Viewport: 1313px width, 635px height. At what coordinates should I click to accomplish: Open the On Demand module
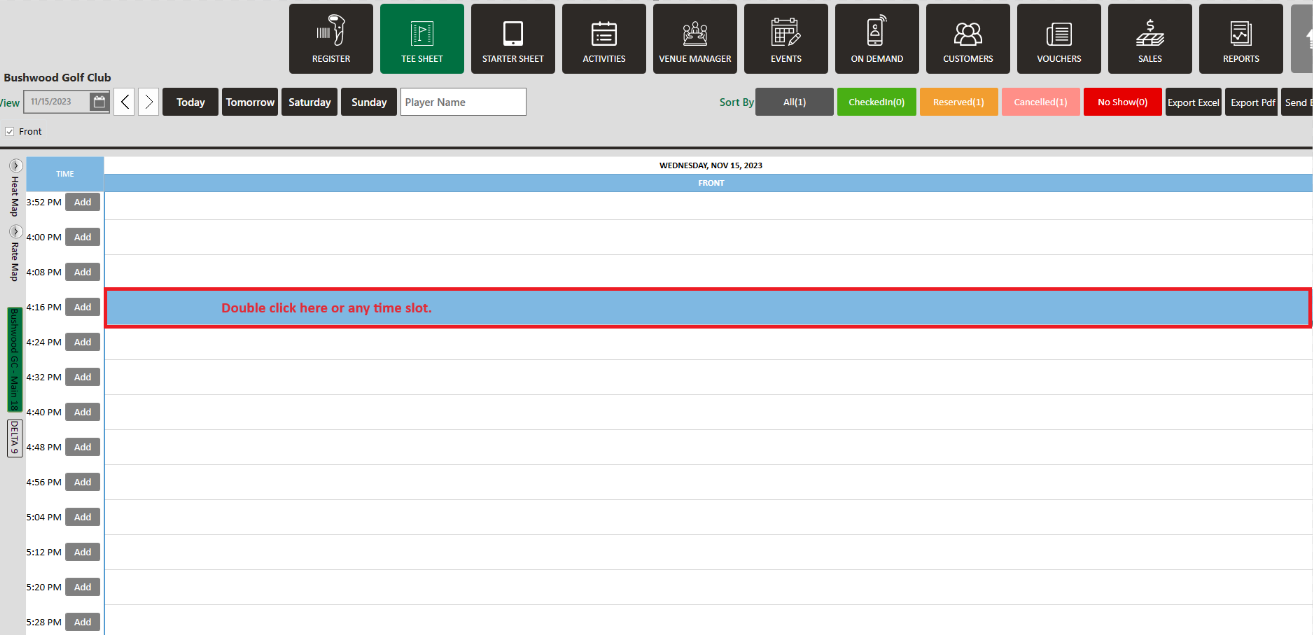click(x=877, y=39)
